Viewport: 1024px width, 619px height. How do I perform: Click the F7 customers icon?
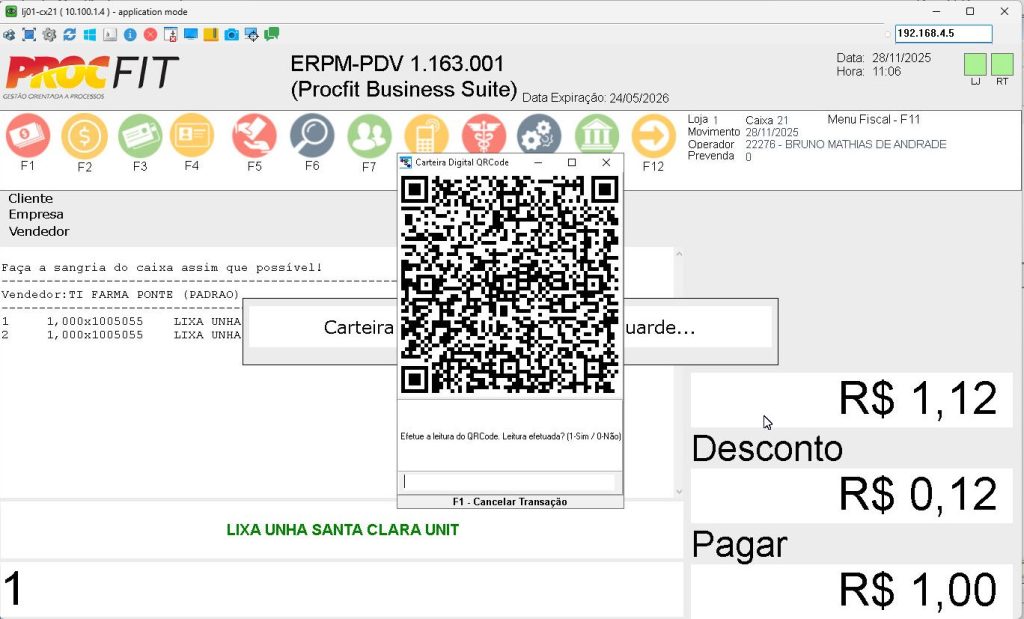(369, 135)
